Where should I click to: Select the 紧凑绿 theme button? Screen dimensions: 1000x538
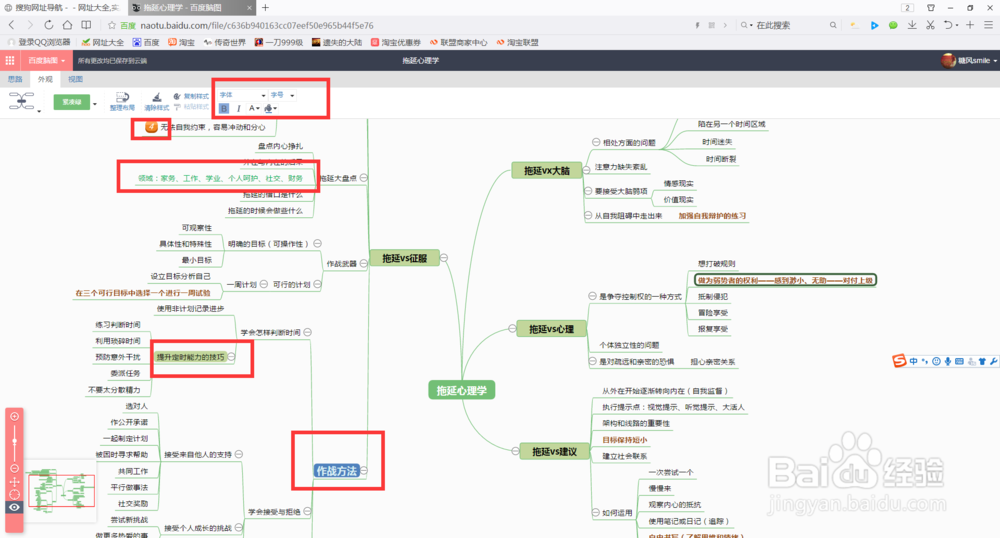tap(71, 102)
